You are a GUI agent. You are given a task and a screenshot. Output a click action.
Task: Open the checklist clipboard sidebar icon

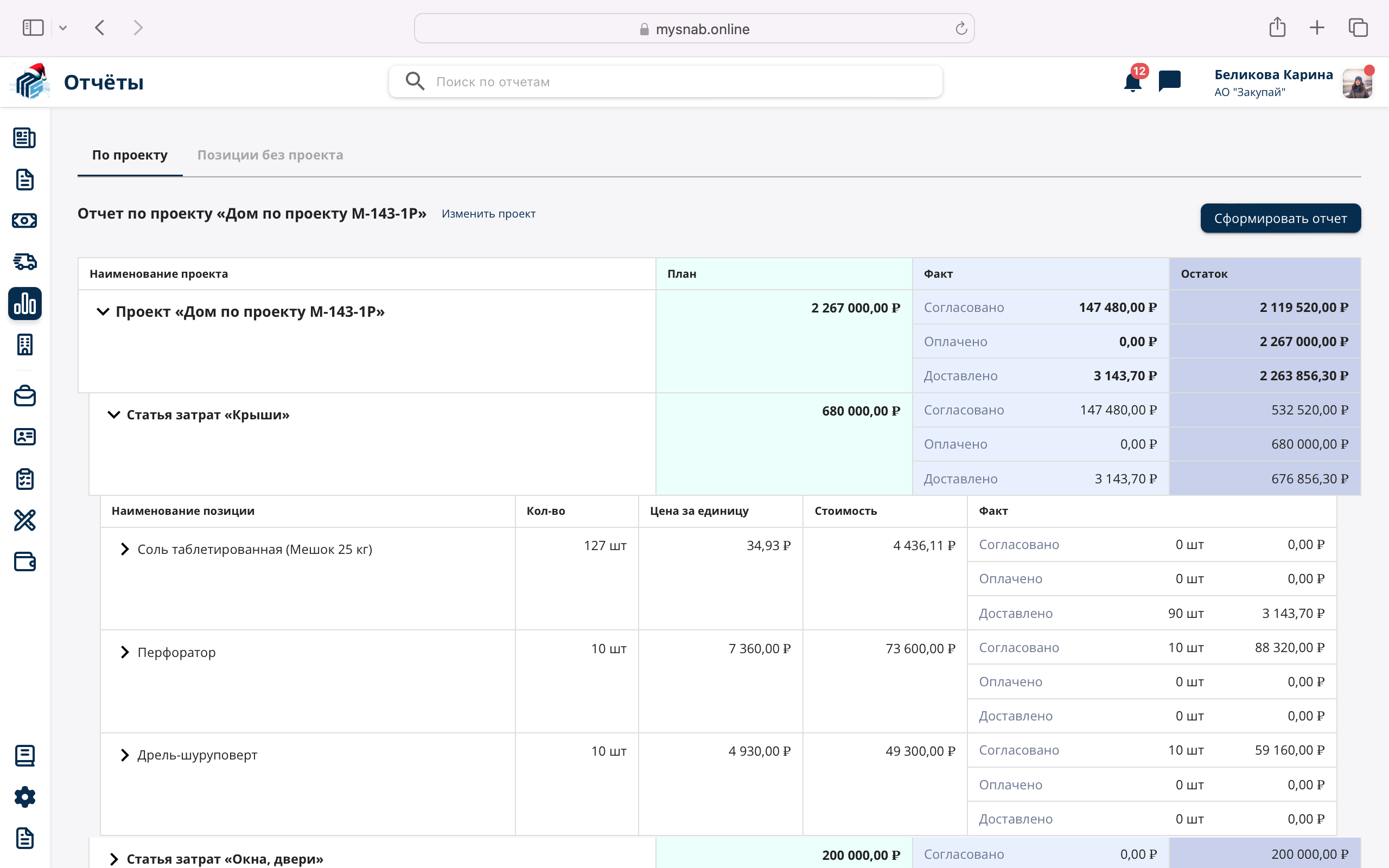[24, 479]
